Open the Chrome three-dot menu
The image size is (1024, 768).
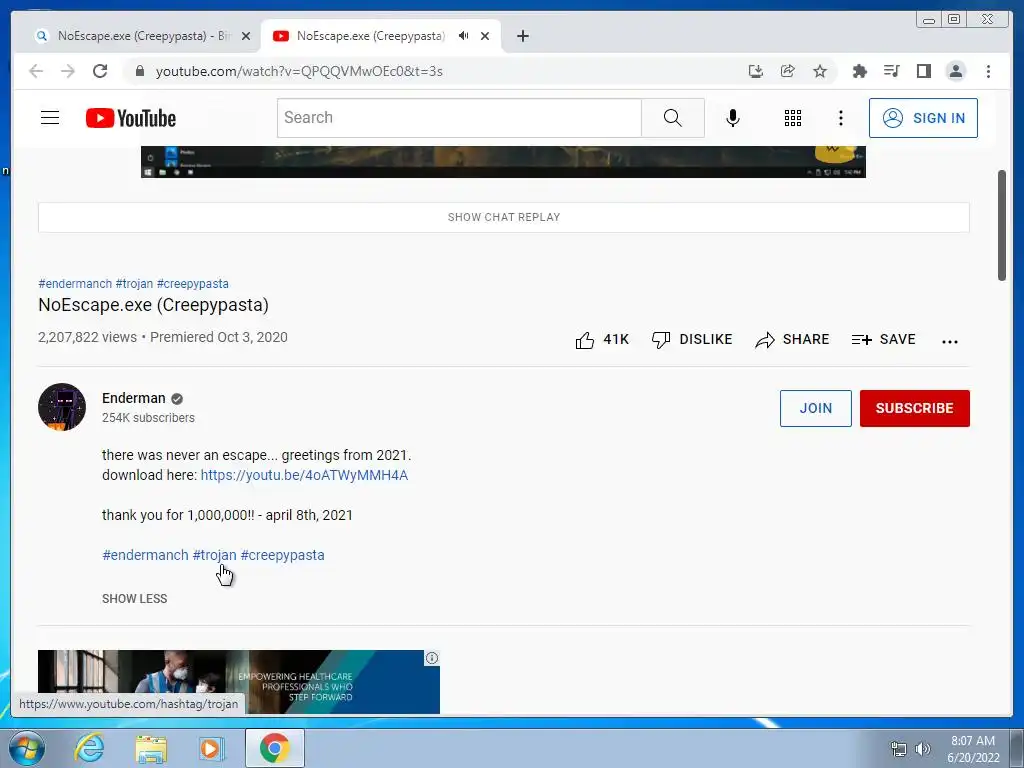pyautogui.click(x=988, y=71)
